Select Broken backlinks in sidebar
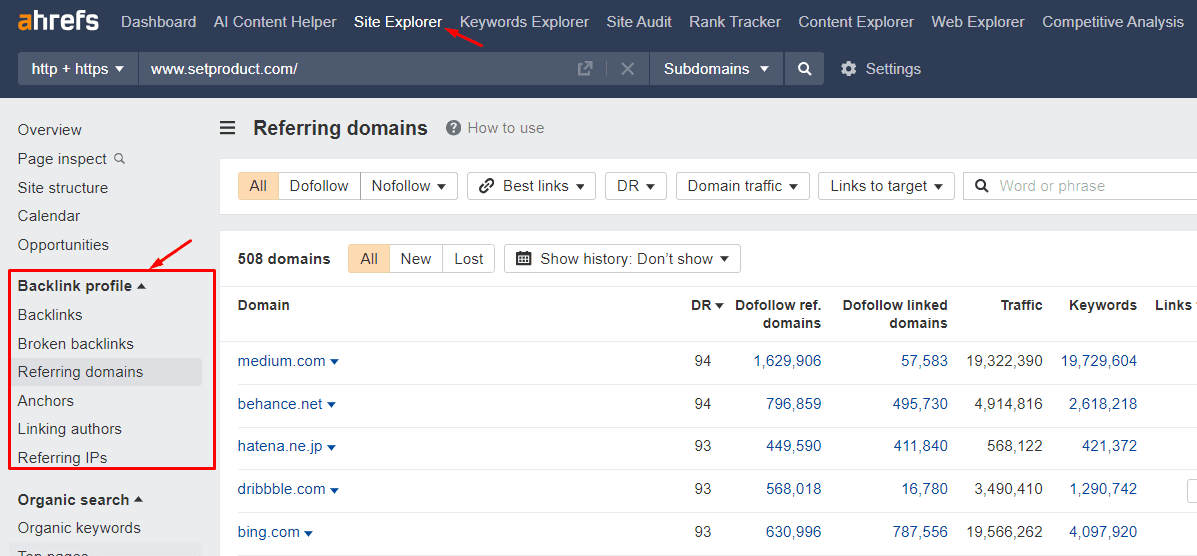 tap(75, 343)
